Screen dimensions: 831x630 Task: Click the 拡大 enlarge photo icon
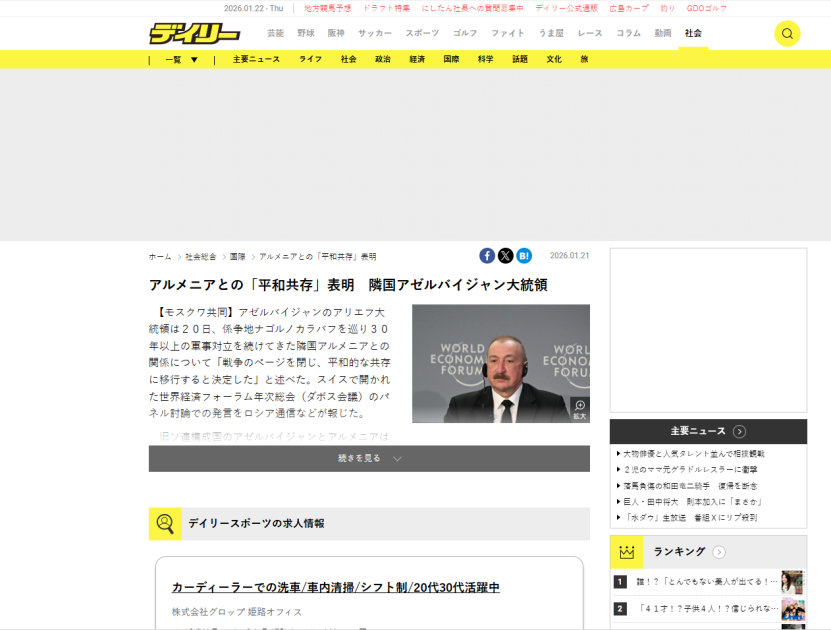tap(579, 408)
